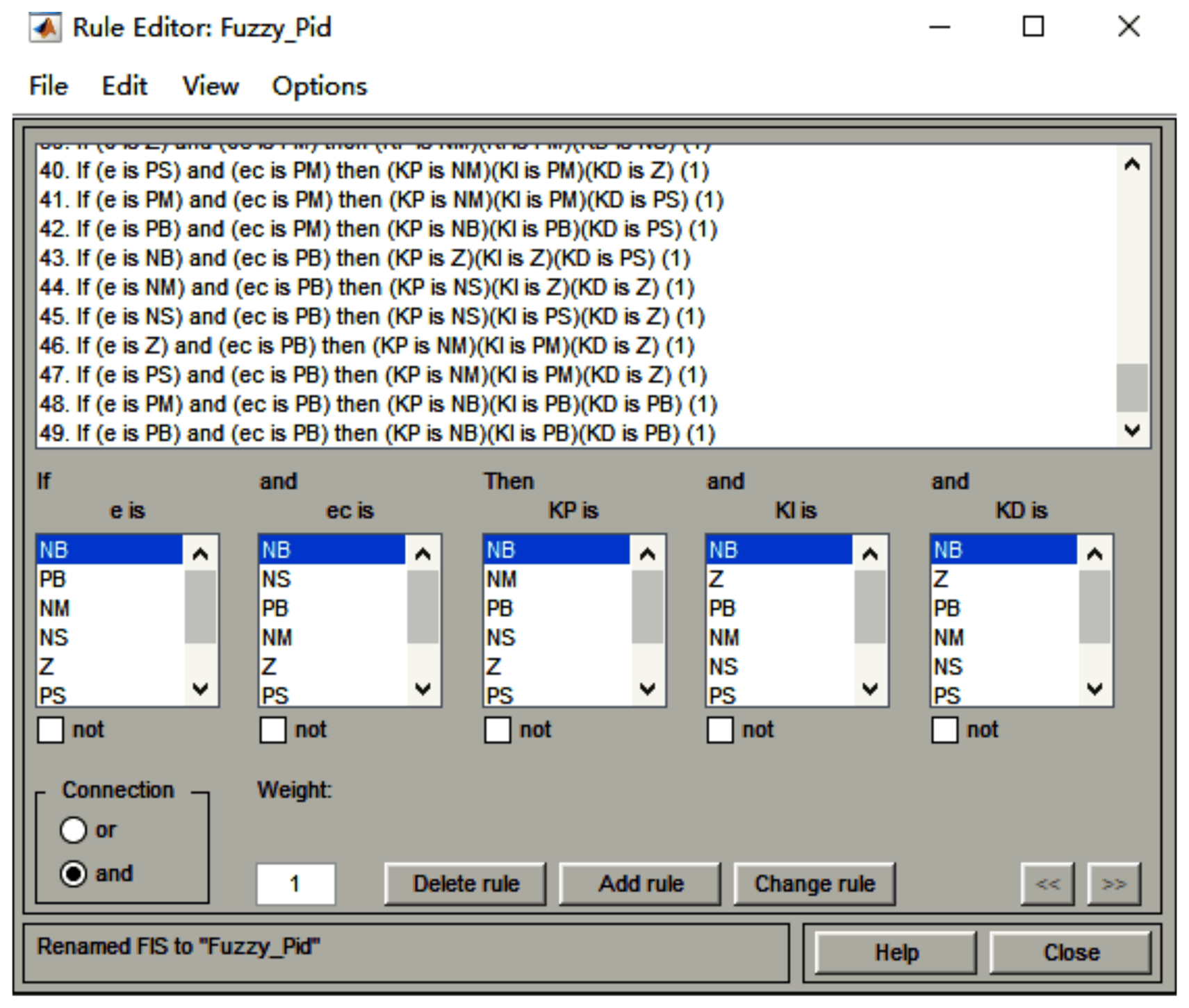Select rule 45 in the rule list
The width and height of the screenshot is (1189, 1008).
(x=372, y=317)
